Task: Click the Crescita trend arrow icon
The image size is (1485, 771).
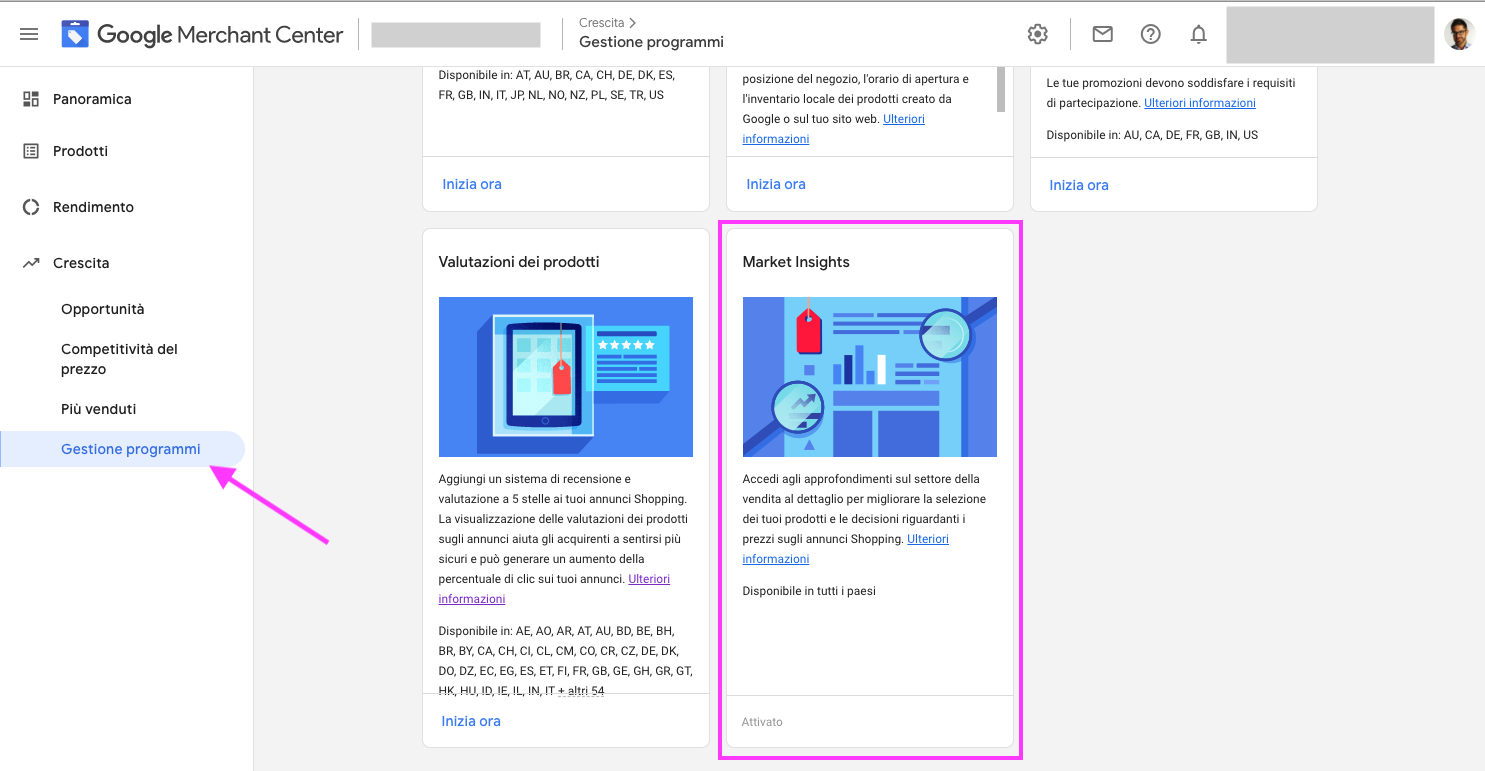Action: click(31, 263)
